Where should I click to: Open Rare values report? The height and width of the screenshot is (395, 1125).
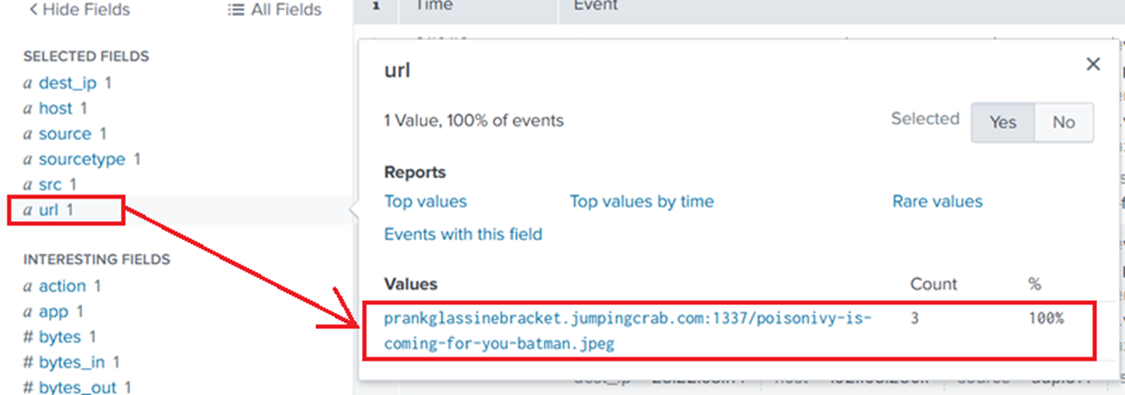tap(937, 201)
